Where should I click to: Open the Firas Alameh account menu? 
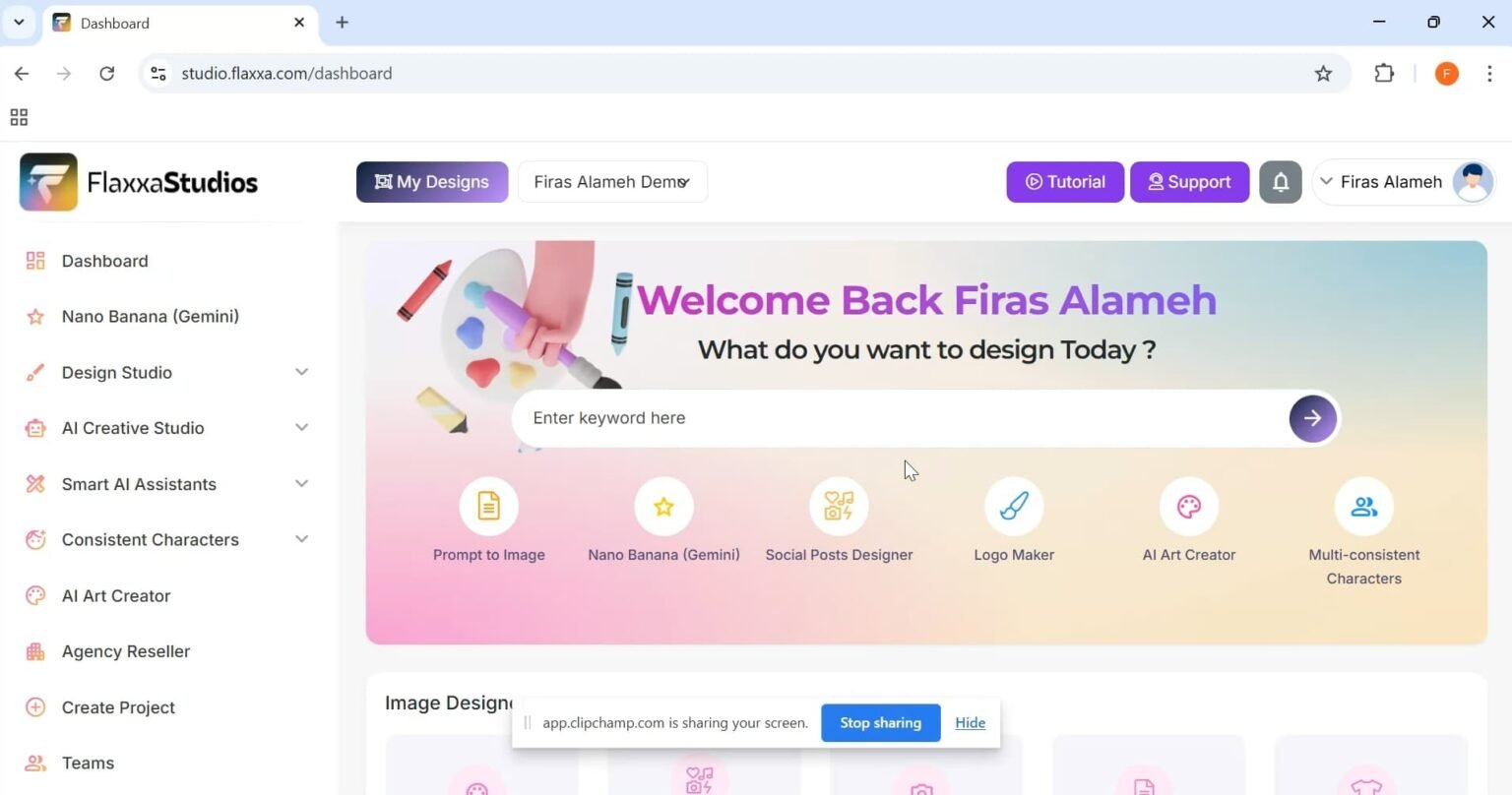tap(1405, 182)
